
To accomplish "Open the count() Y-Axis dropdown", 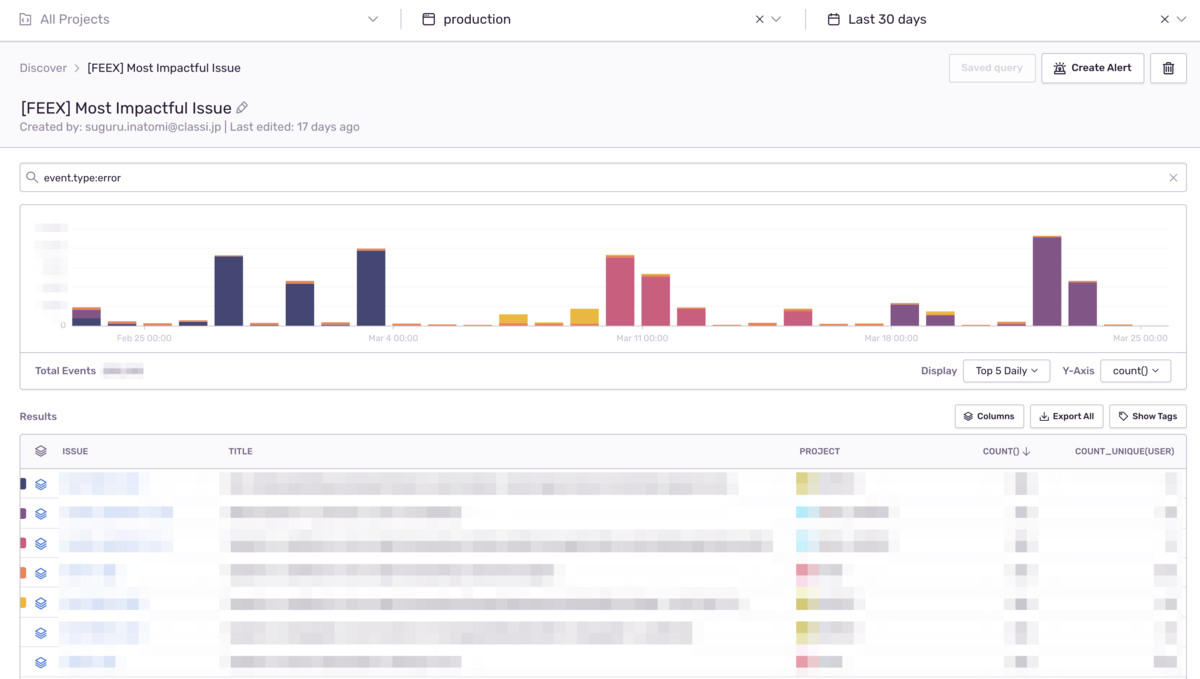I will (x=1135, y=371).
